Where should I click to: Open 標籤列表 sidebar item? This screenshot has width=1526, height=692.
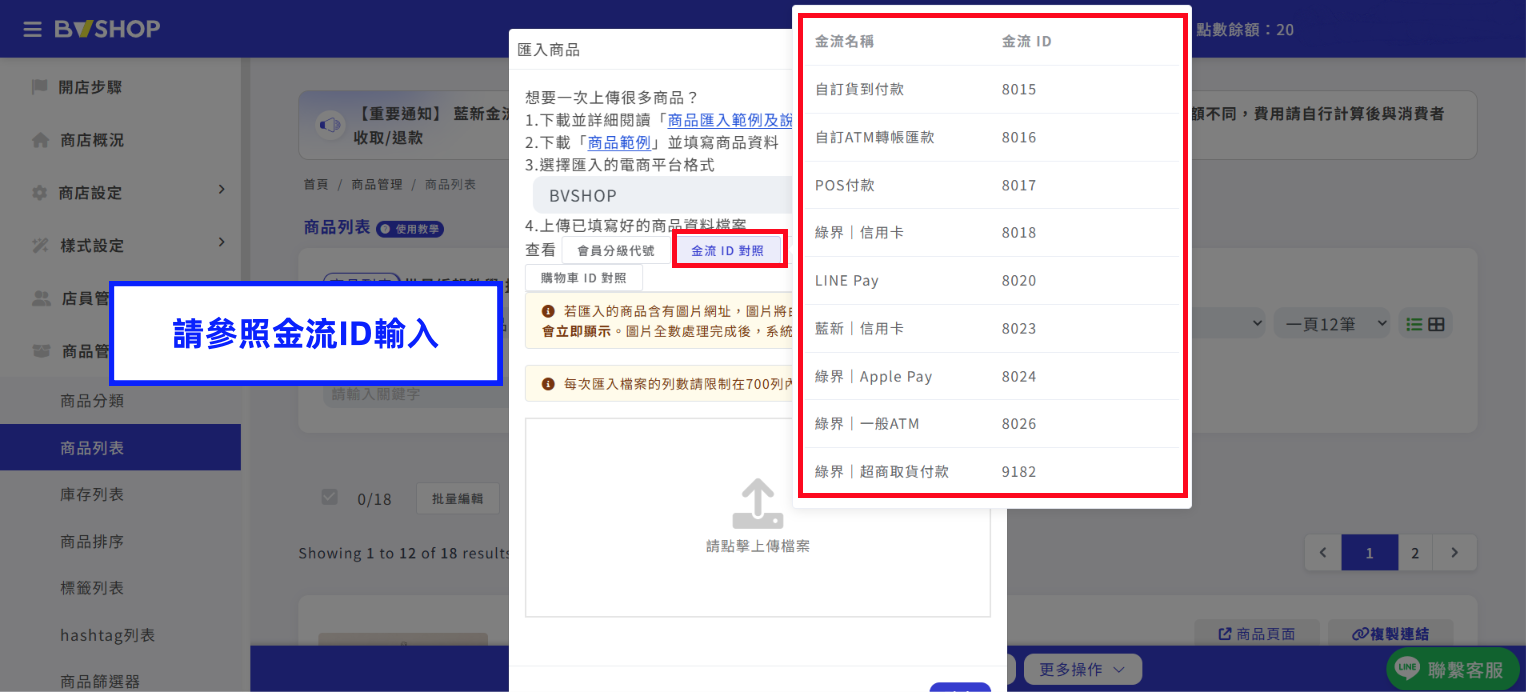92,588
